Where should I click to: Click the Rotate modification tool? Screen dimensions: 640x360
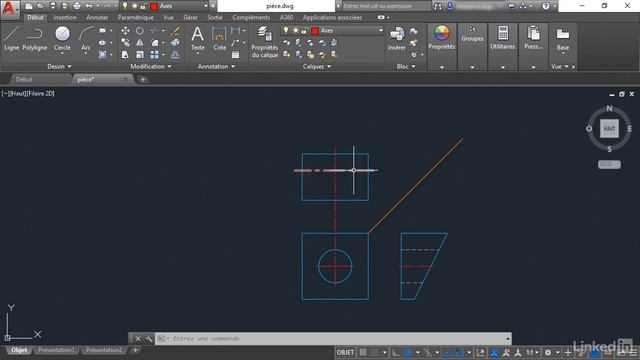click(140, 31)
